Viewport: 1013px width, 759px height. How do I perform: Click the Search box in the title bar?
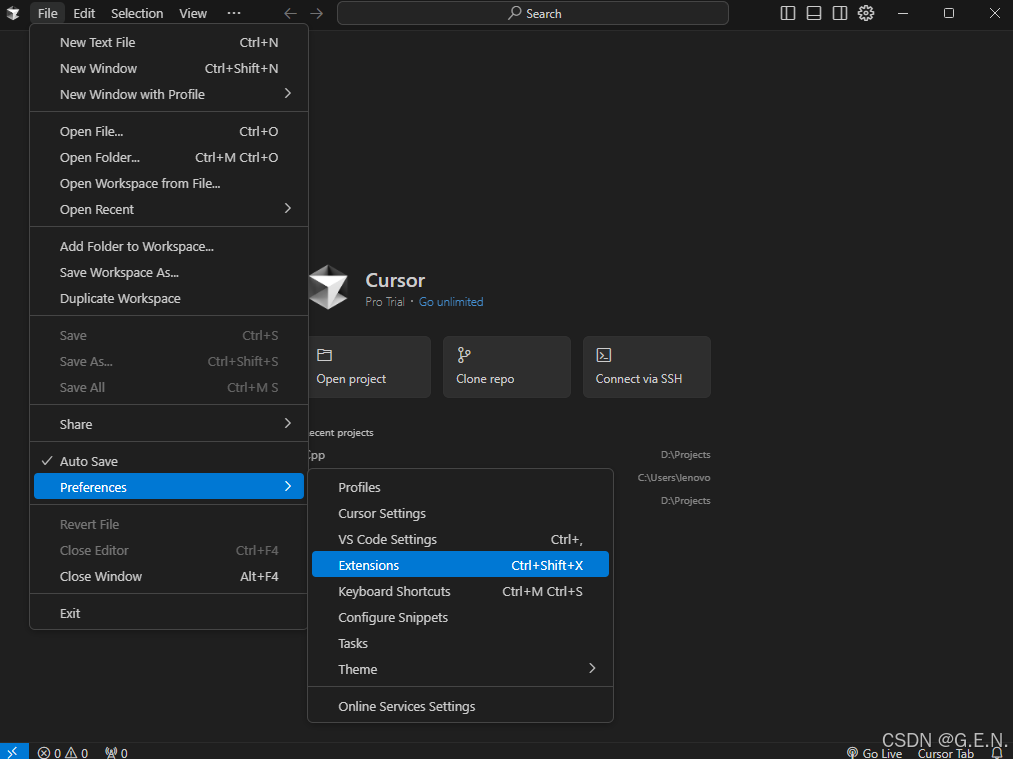533,14
